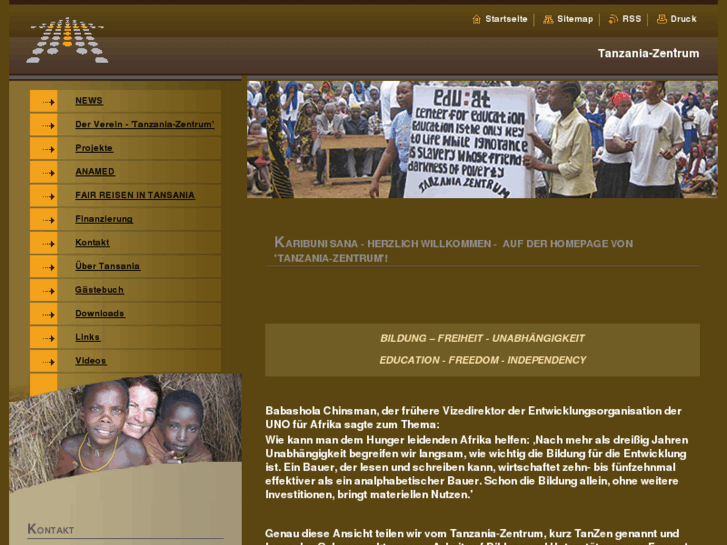This screenshot has width=727, height=545.
Task: Open the Startseite link
Action: click(x=506, y=19)
